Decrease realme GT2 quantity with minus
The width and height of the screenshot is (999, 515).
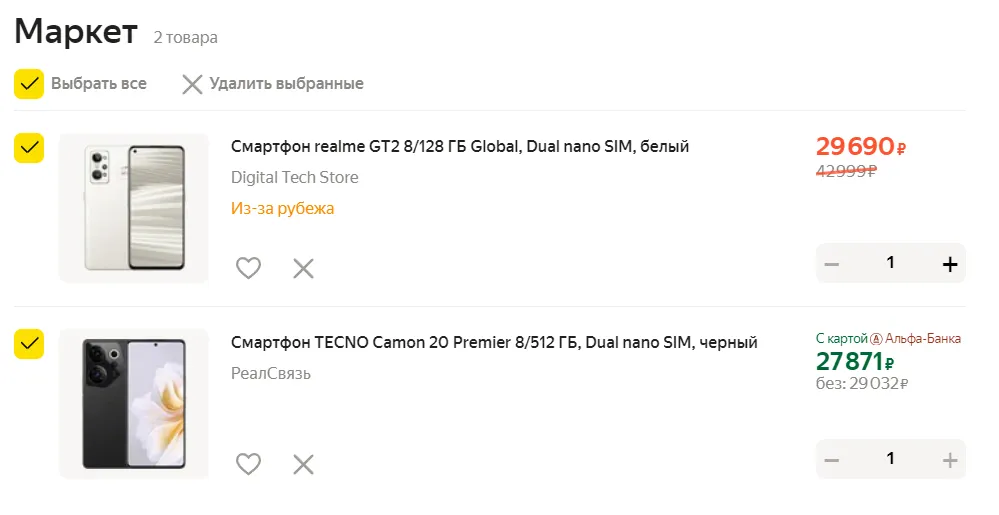click(x=832, y=264)
